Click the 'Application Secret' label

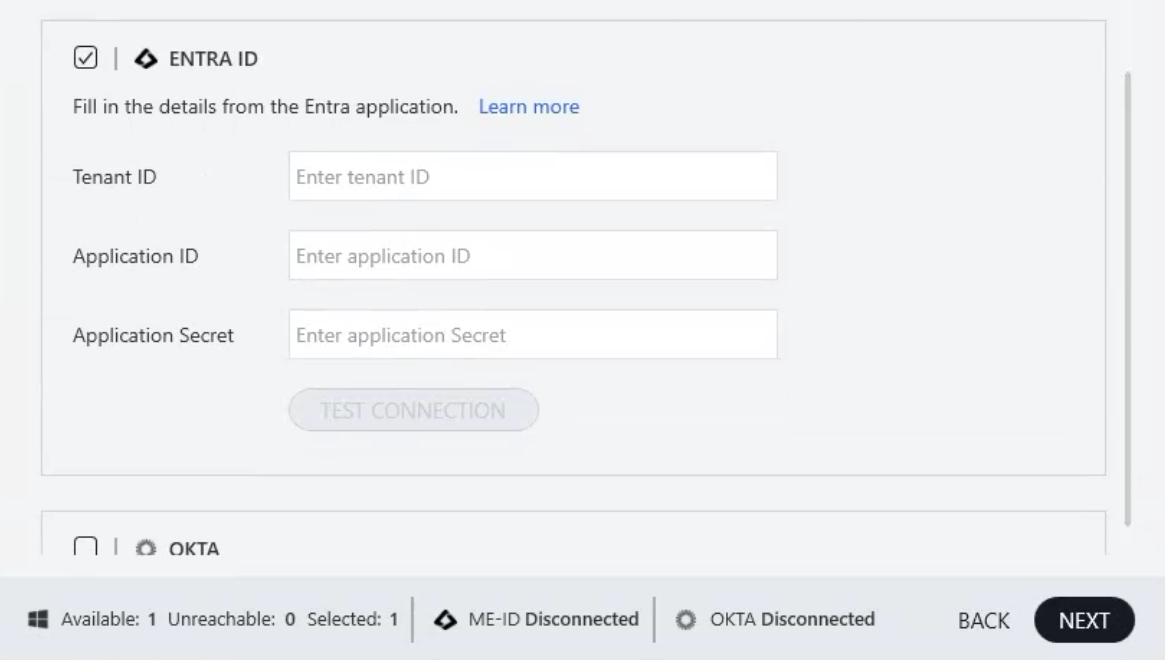153,335
